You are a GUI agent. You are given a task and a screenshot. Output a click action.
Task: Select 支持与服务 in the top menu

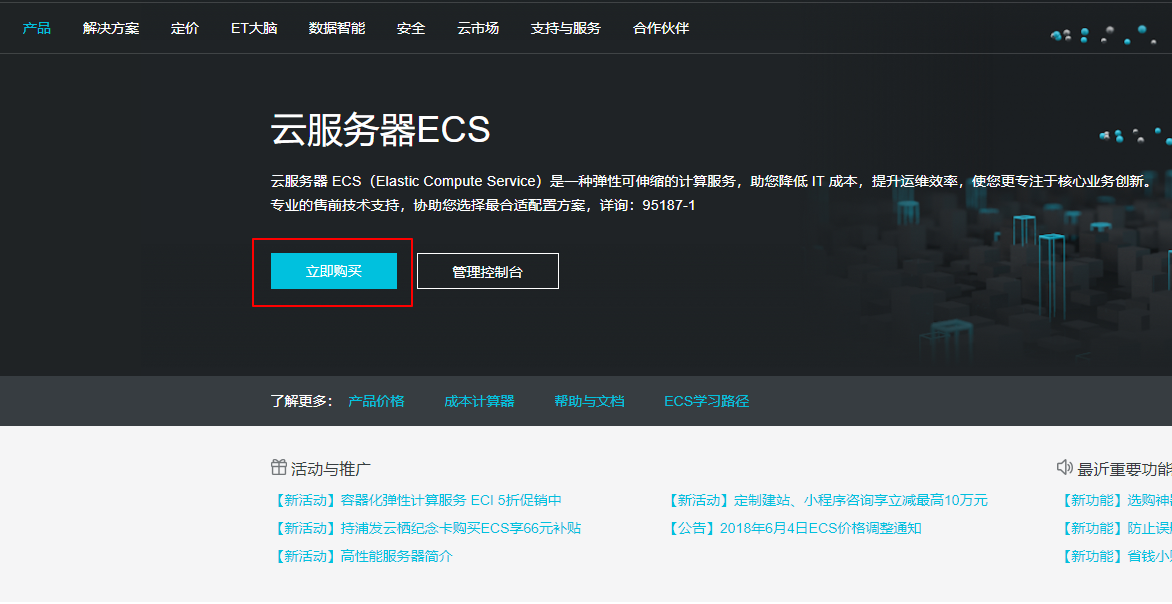tap(566, 28)
